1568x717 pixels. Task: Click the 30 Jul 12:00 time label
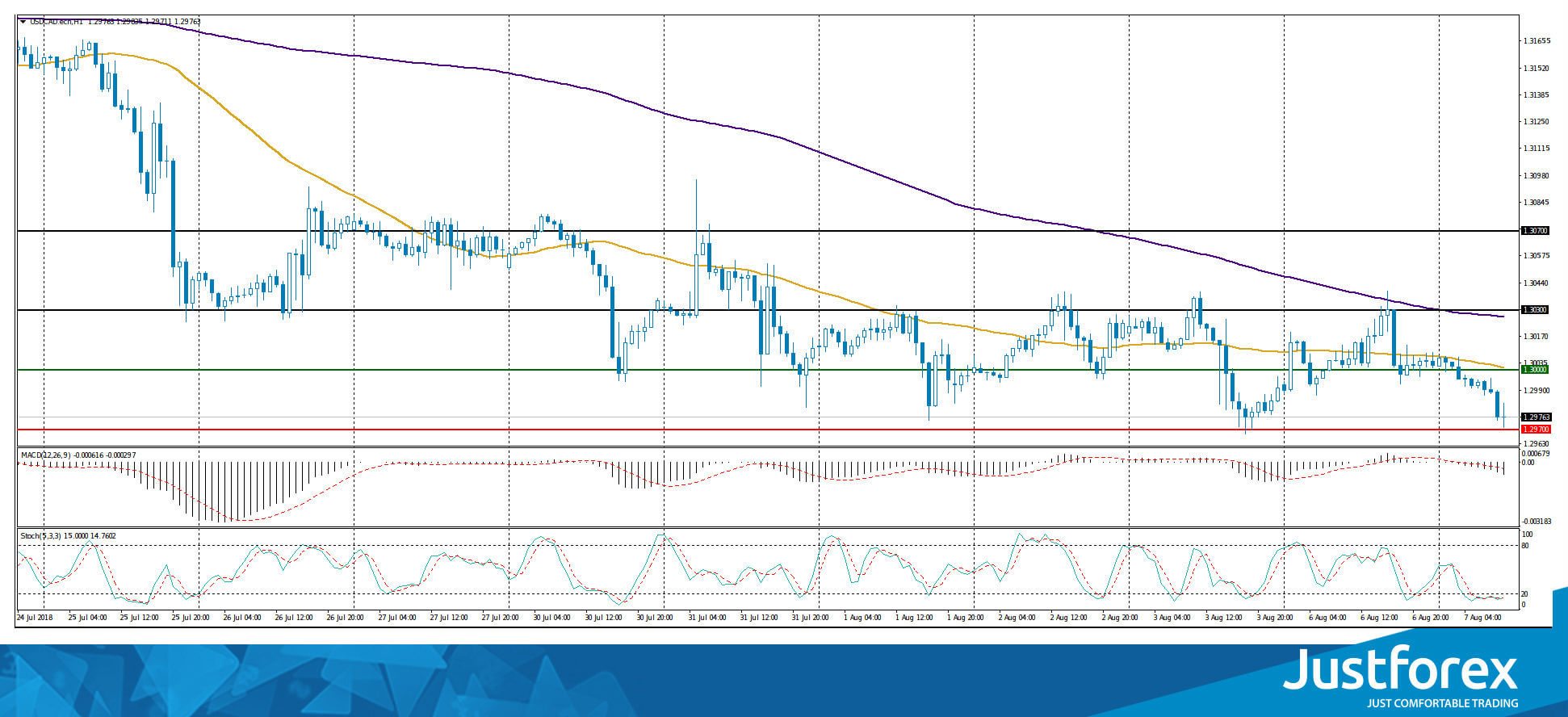click(604, 618)
